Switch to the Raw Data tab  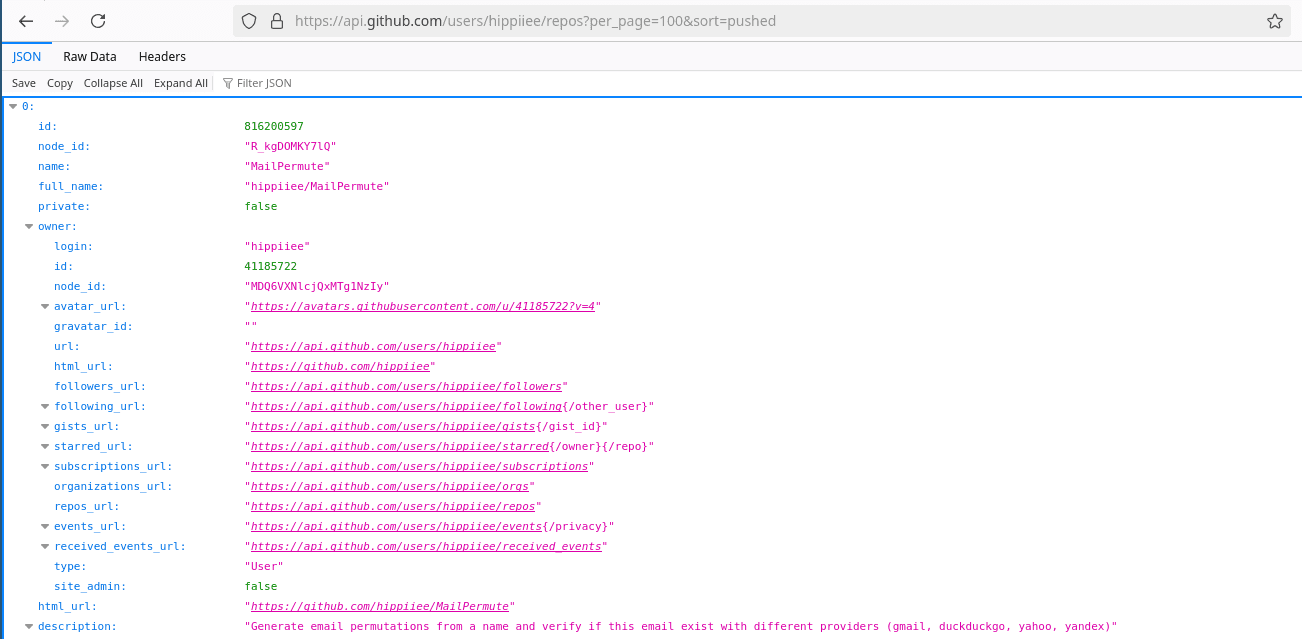point(90,57)
